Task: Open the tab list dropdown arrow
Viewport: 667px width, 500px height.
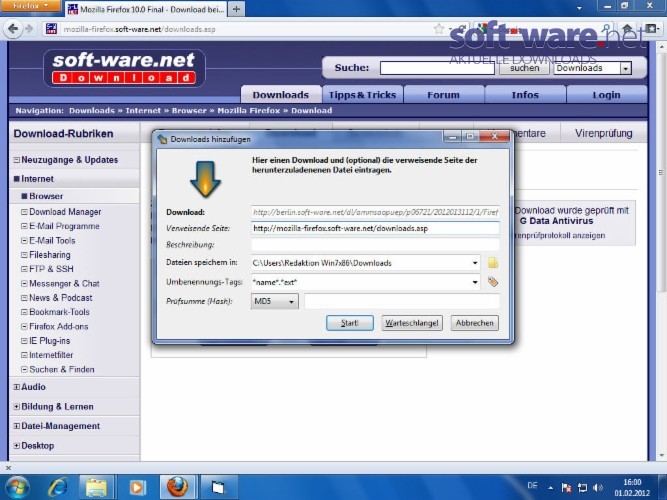Action: pos(579,8)
